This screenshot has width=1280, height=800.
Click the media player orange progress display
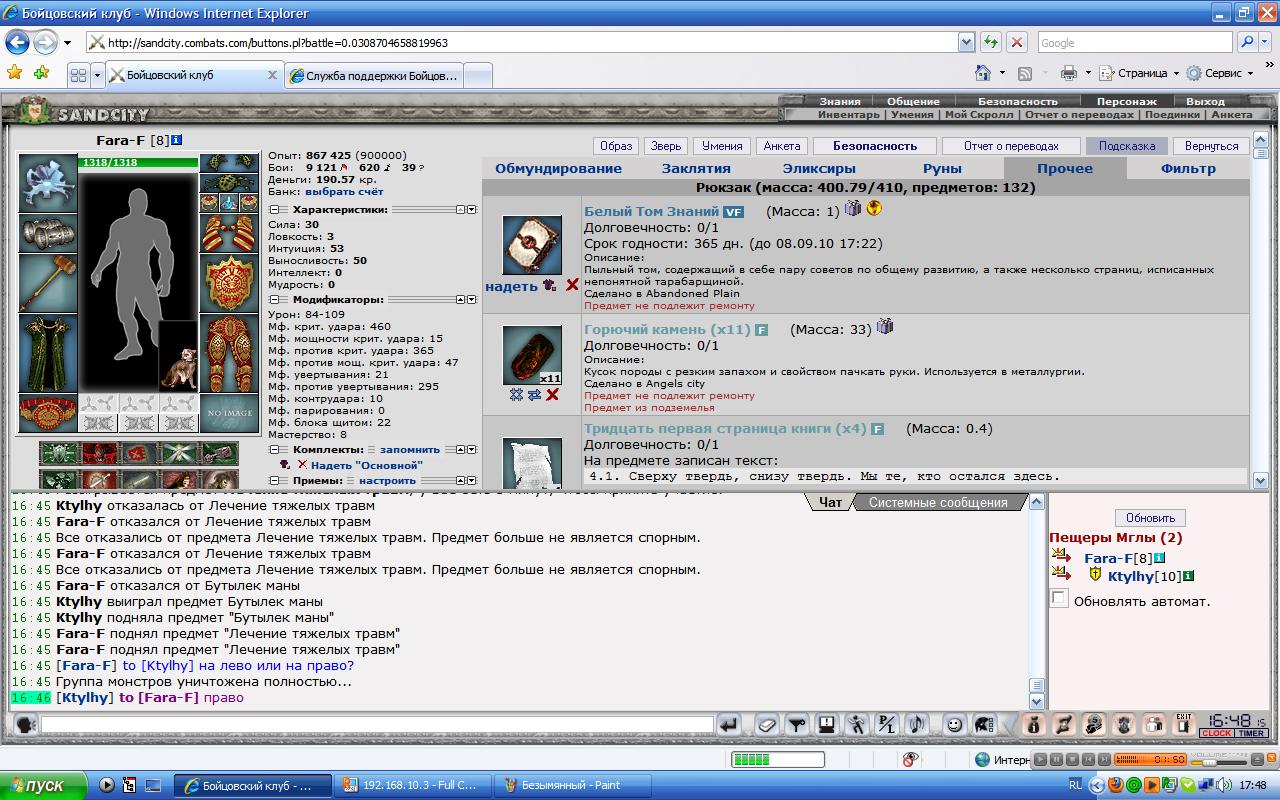tap(1150, 760)
